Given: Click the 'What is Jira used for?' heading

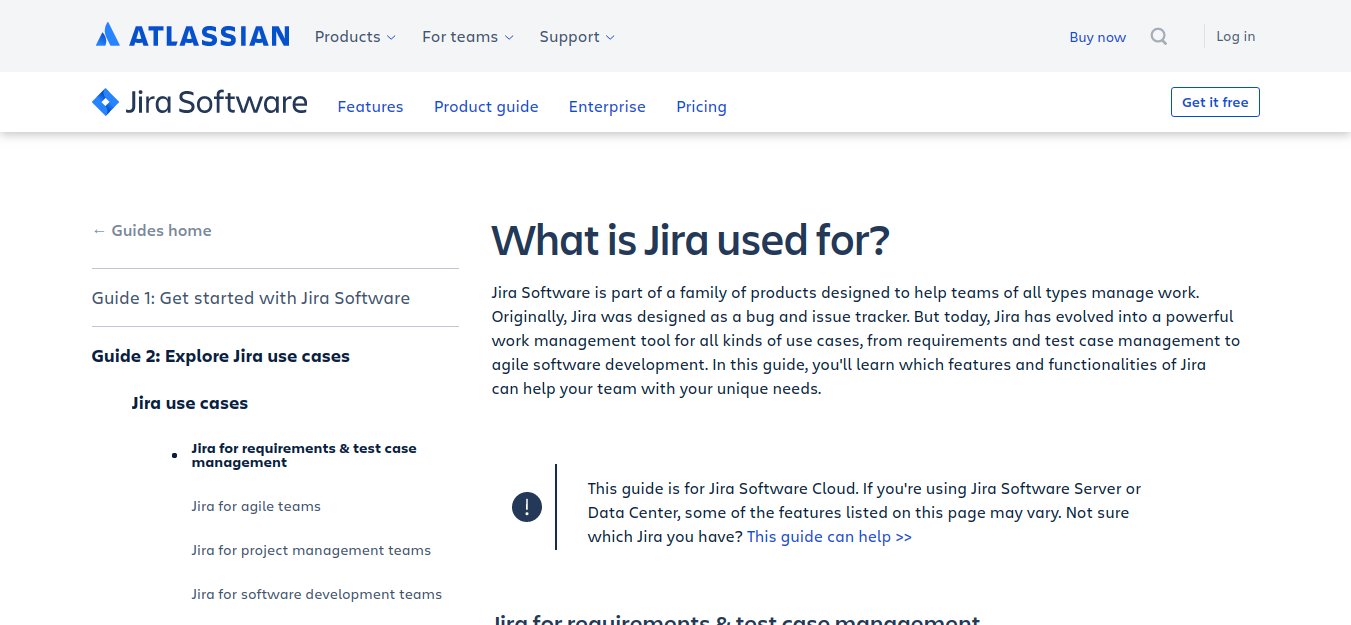Looking at the screenshot, I should (x=691, y=241).
